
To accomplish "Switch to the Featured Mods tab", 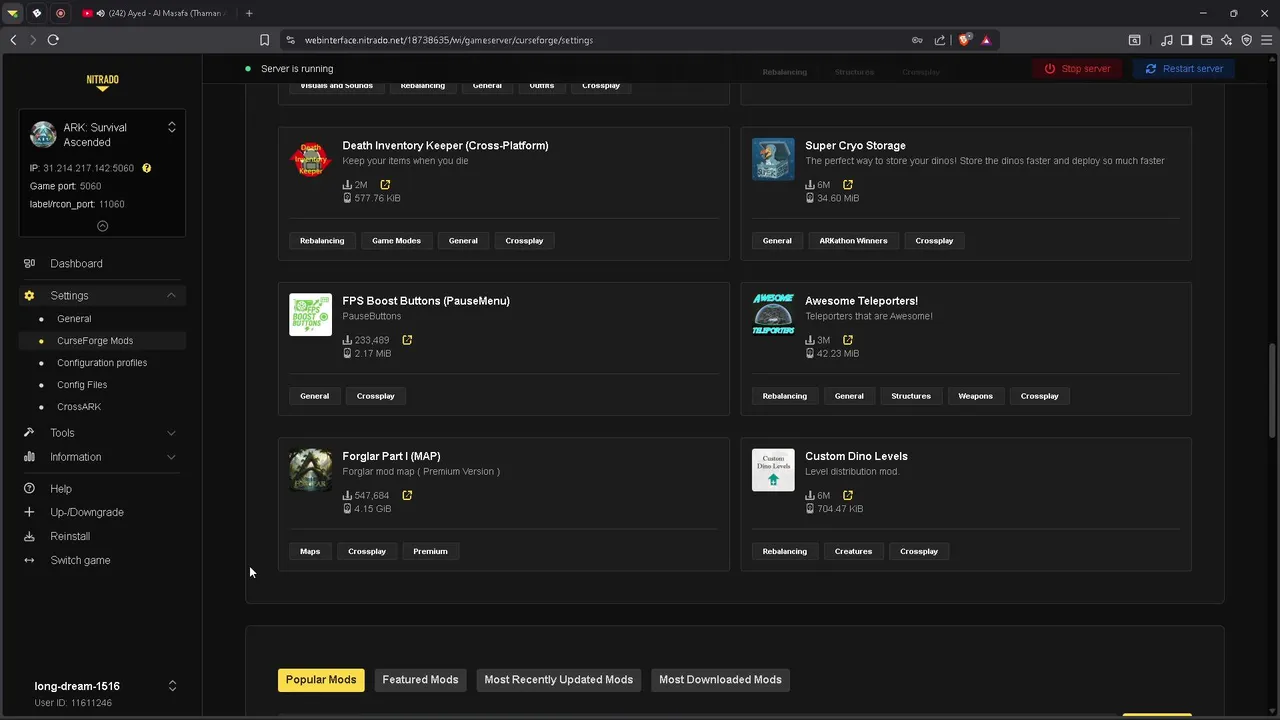I will [x=420, y=680].
